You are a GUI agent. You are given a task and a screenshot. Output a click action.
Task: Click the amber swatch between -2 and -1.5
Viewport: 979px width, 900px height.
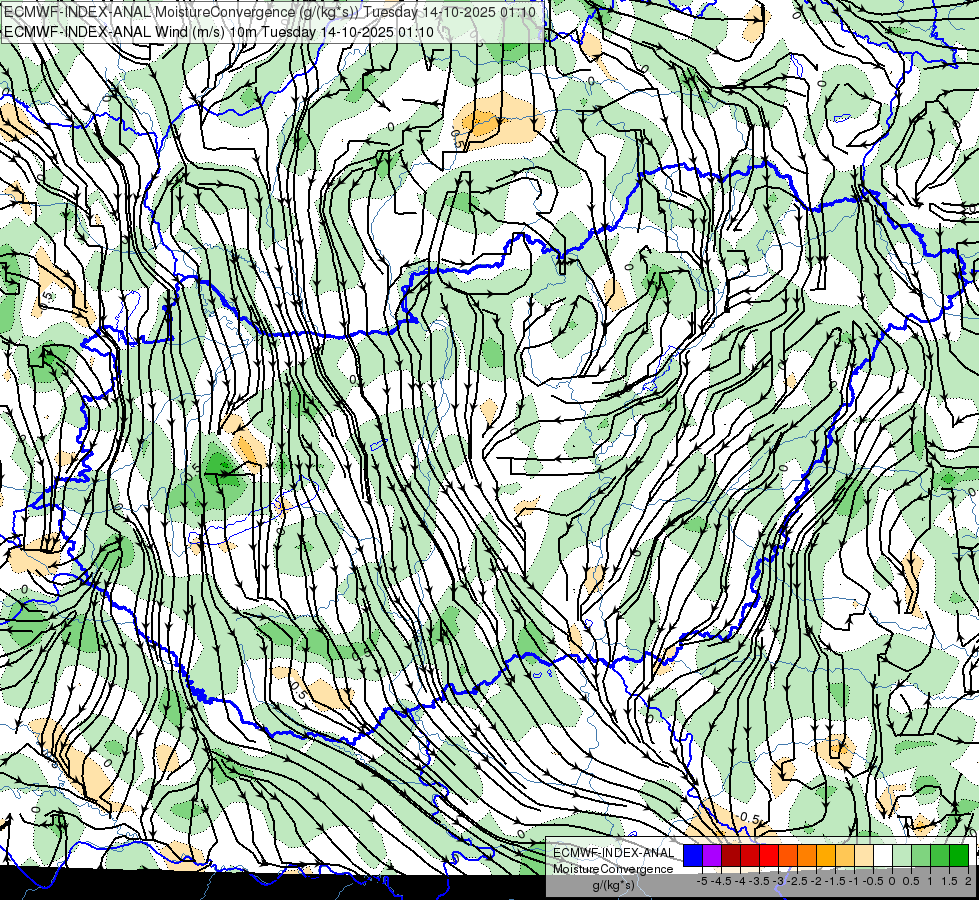[826, 855]
